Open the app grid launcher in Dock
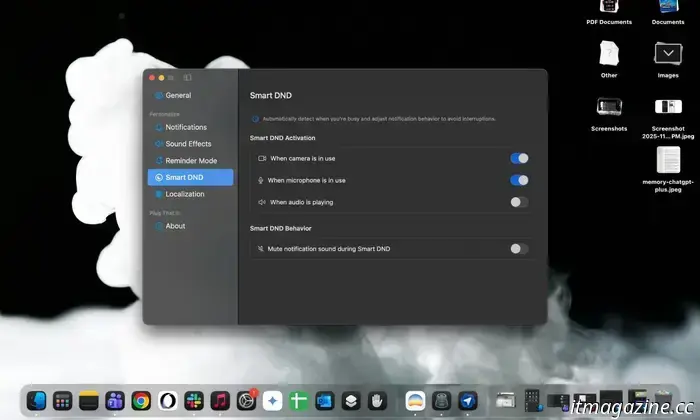This screenshot has height=420, width=700. pyautogui.click(x=62, y=401)
